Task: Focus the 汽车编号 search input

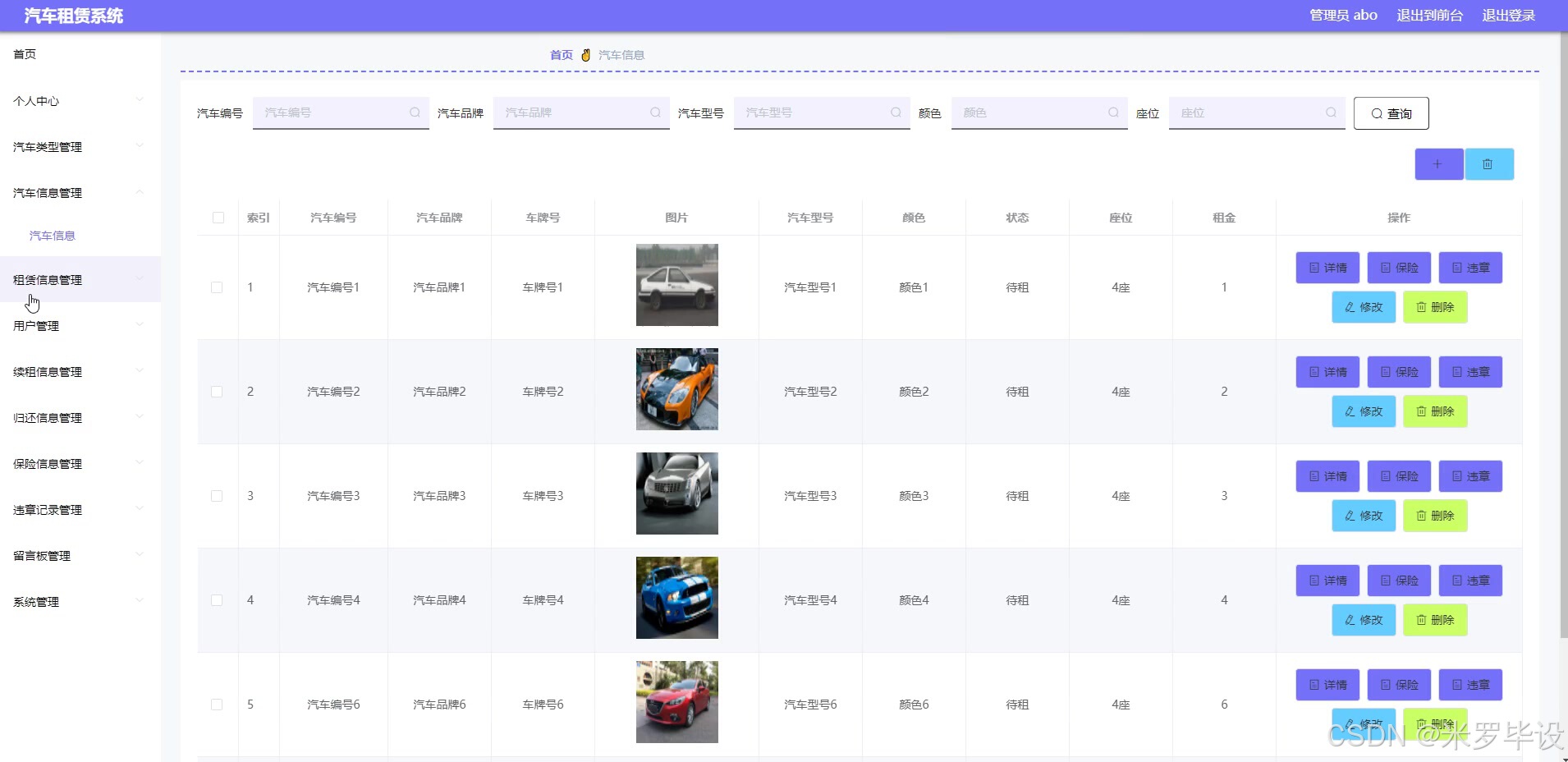Action: point(341,113)
